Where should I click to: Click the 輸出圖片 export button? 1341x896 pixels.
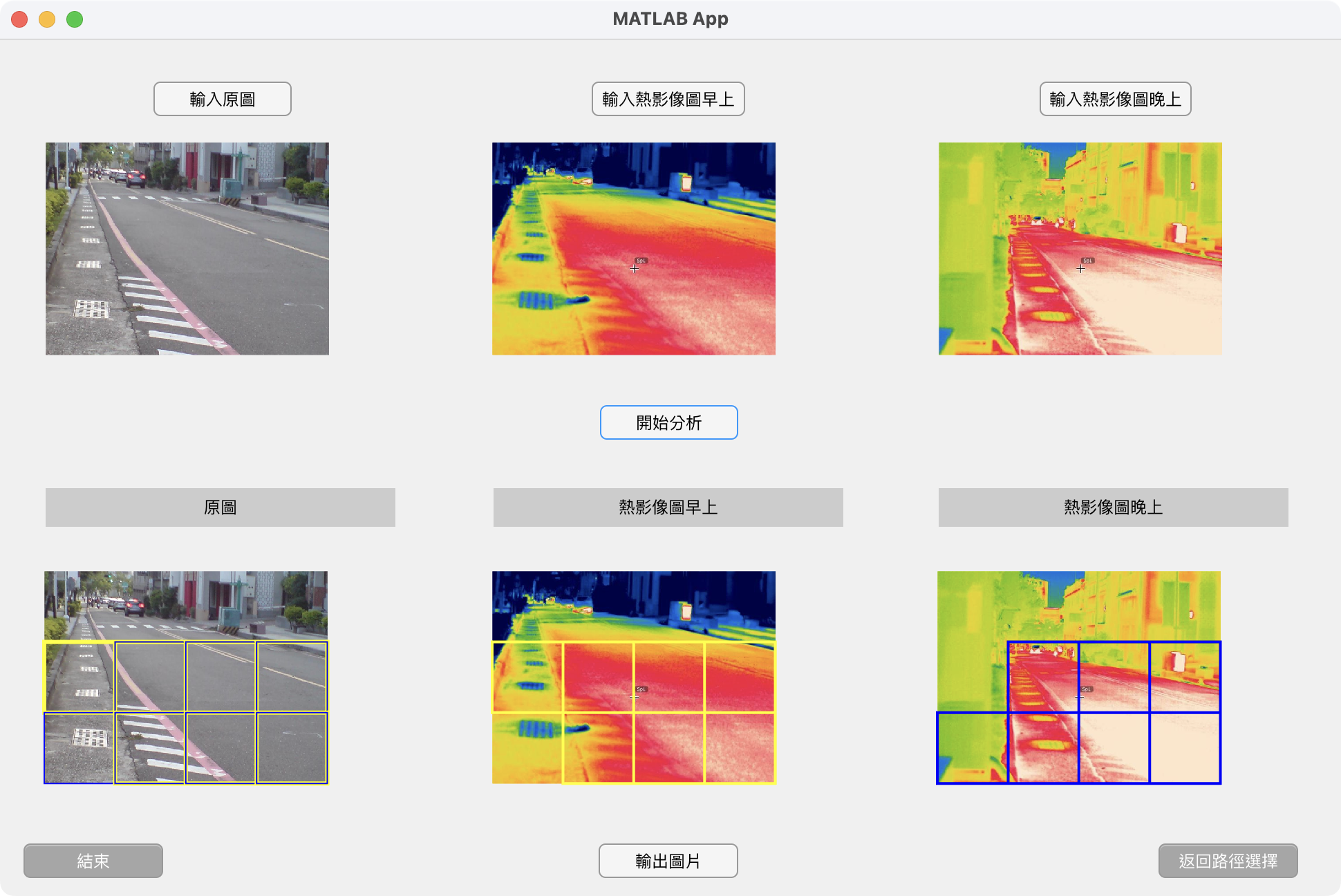[x=668, y=861]
